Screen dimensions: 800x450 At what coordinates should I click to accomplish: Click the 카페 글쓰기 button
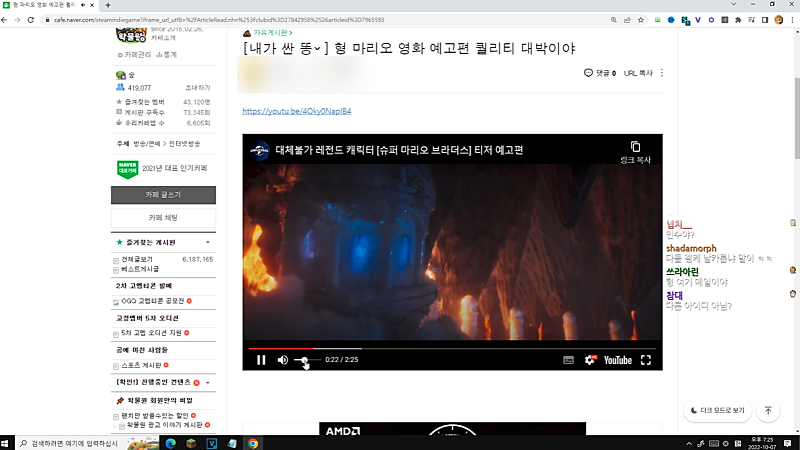pos(163,195)
